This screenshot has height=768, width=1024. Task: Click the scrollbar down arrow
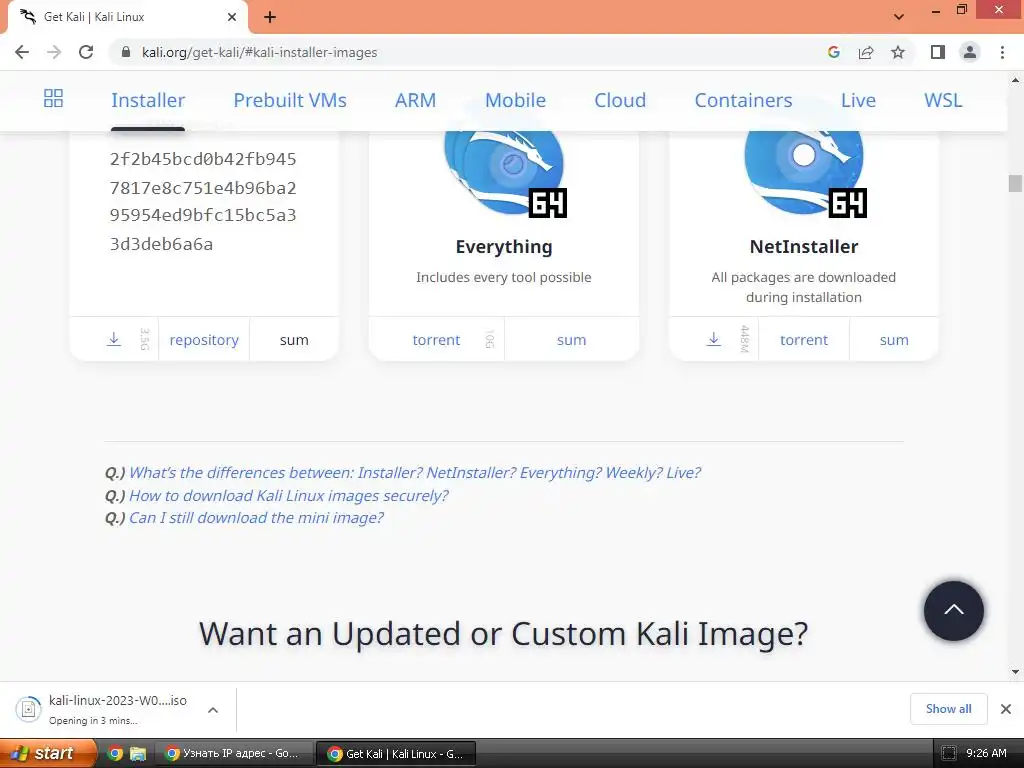click(x=1015, y=672)
